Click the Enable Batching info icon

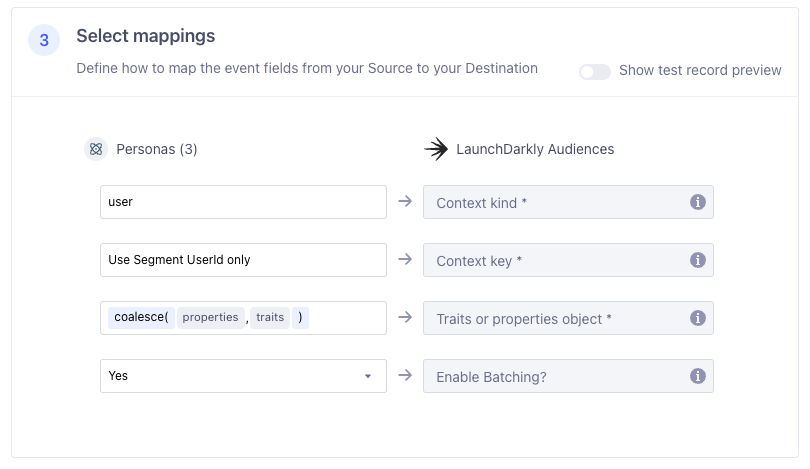(x=698, y=376)
